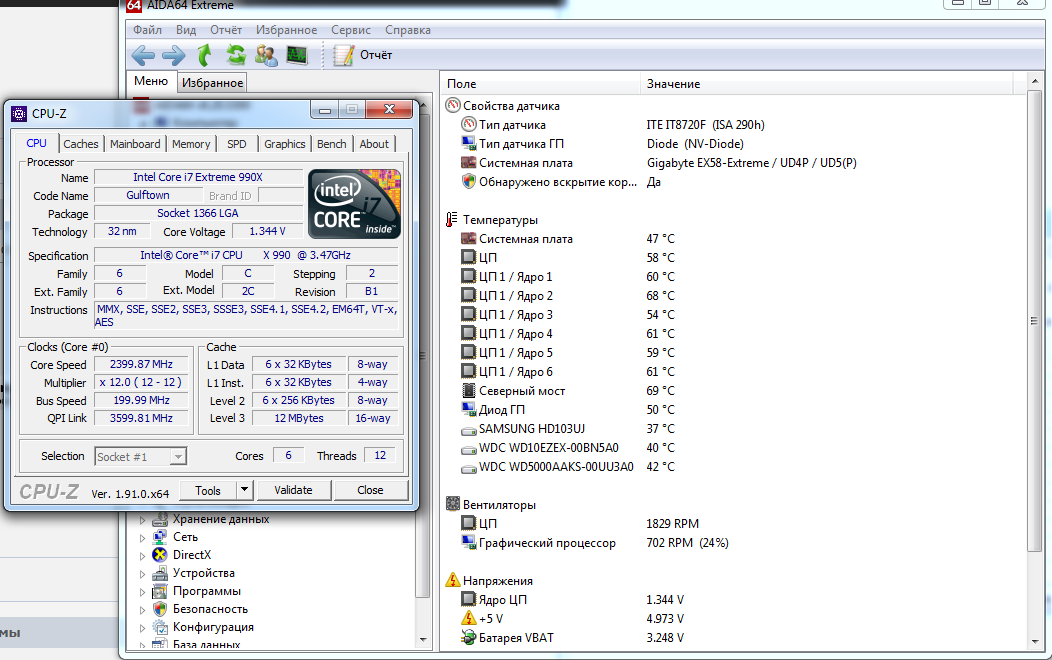Click the Батарея VBAT battery icon
Viewport: 1052px width, 660px height.
click(468, 637)
